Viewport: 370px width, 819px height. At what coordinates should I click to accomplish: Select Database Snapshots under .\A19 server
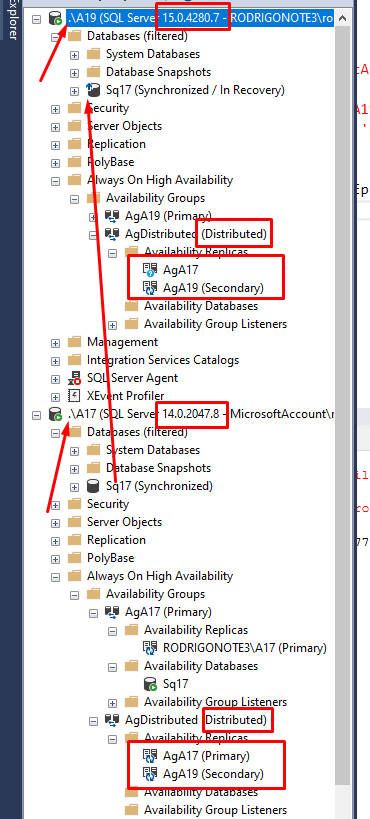point(158,72)
